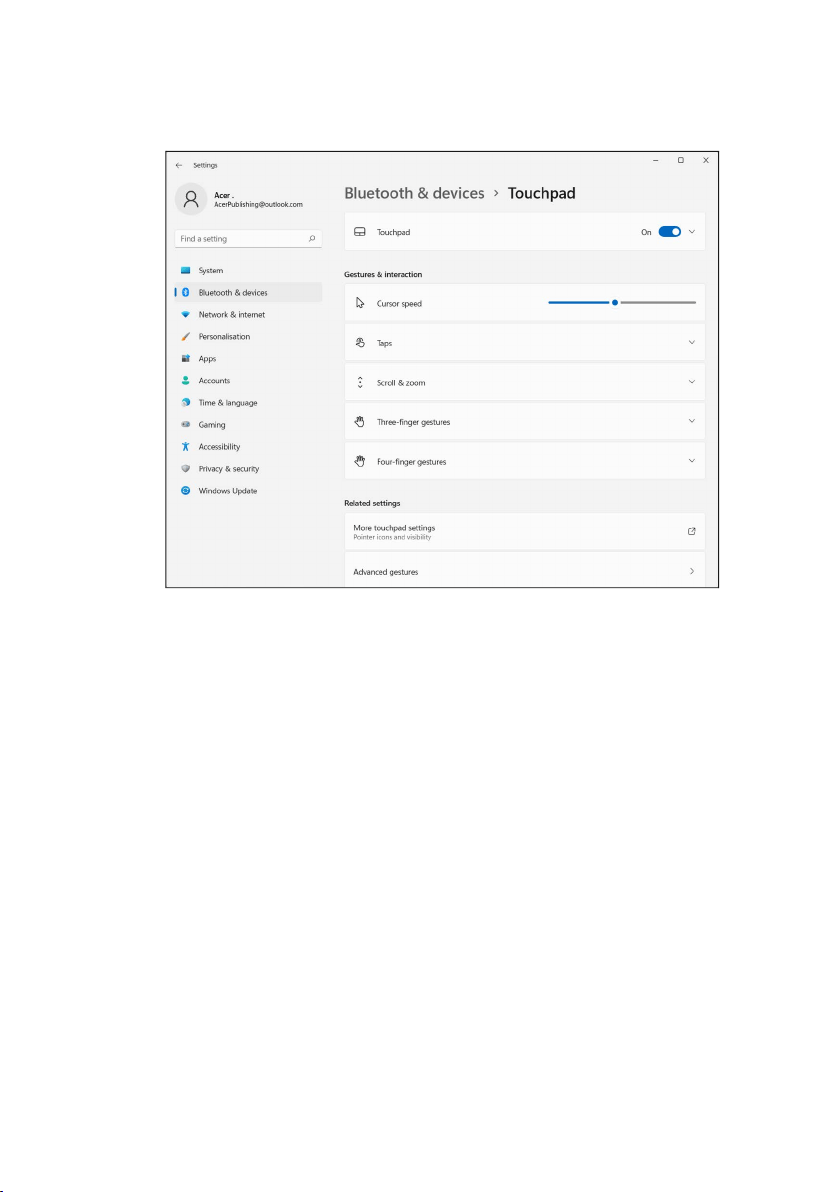Click the Privacy & security shield icon
840x1192 pixels.
(x=185, y=468)
